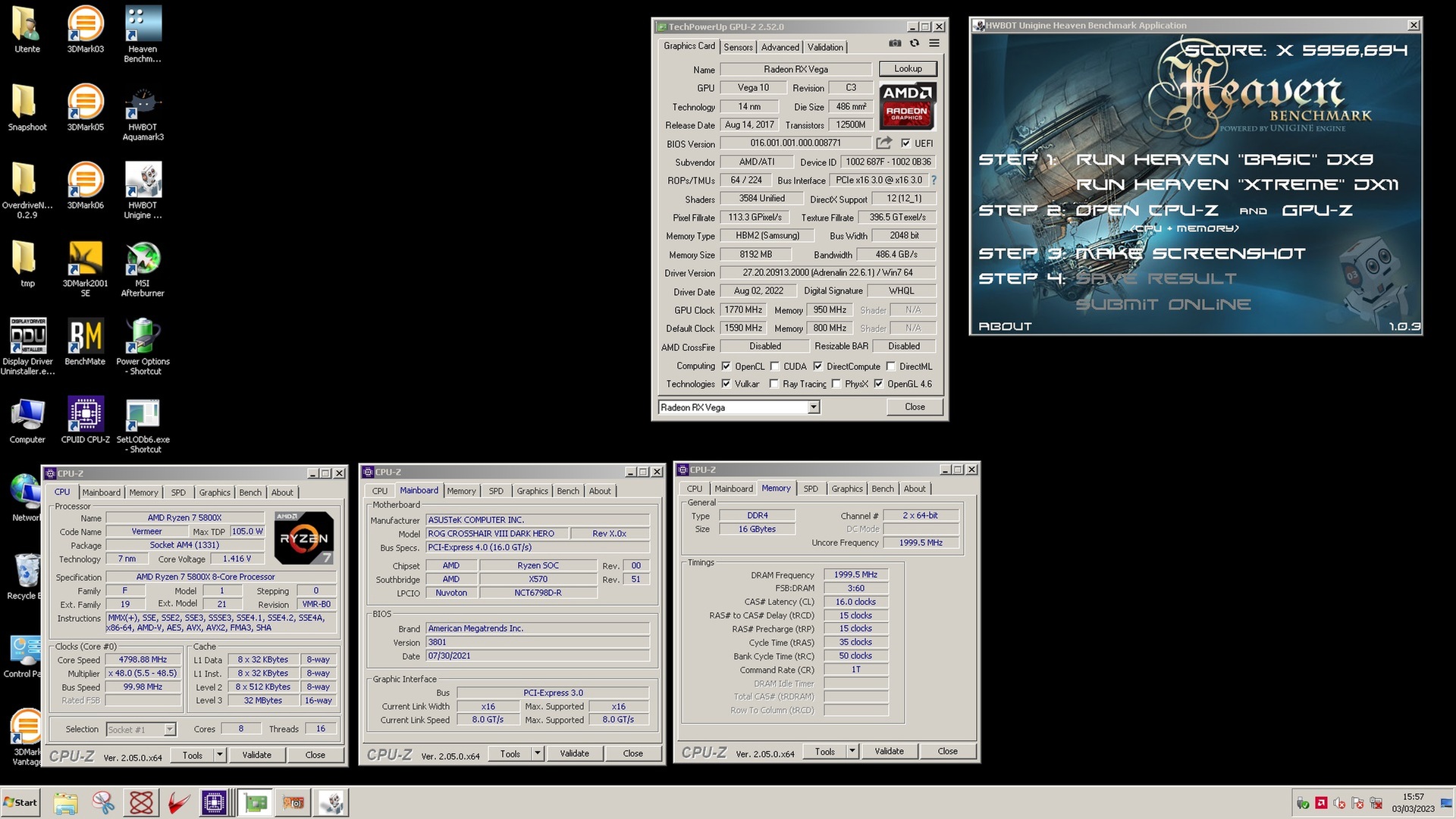Viewport: 1456px width, 819px height.
Task: Open the 3DMark03 desktop shortcut
Action: click(x=85, y=29)
